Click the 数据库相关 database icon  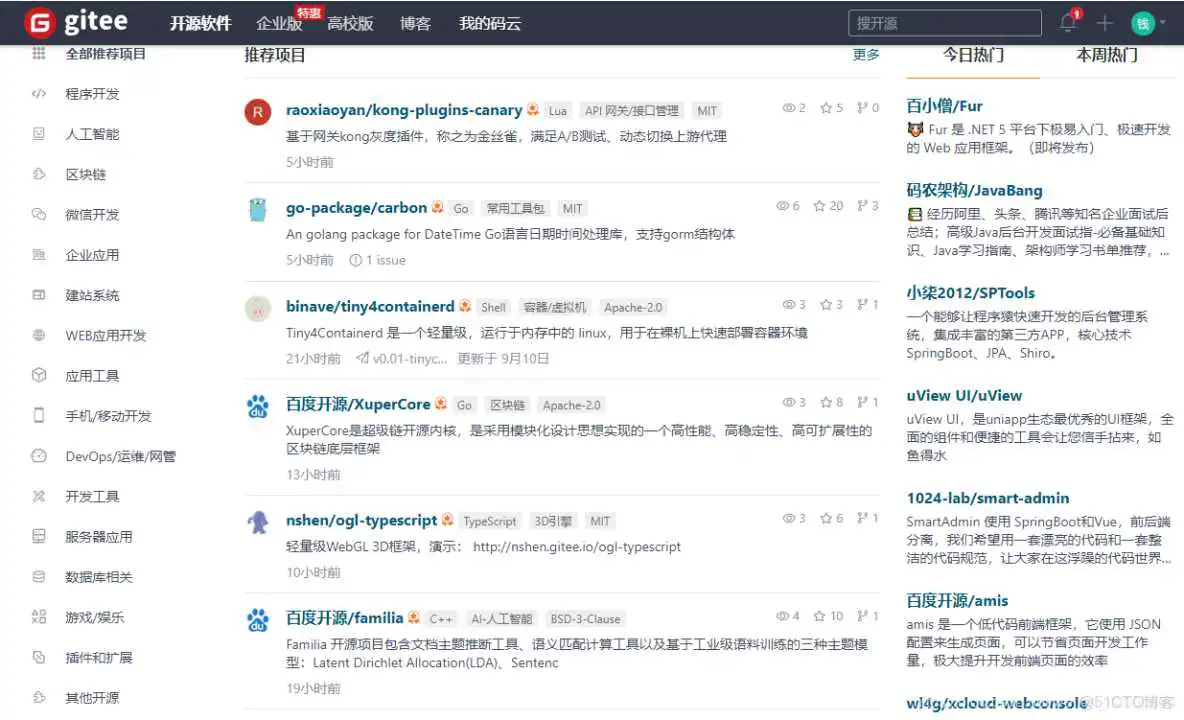39,577
